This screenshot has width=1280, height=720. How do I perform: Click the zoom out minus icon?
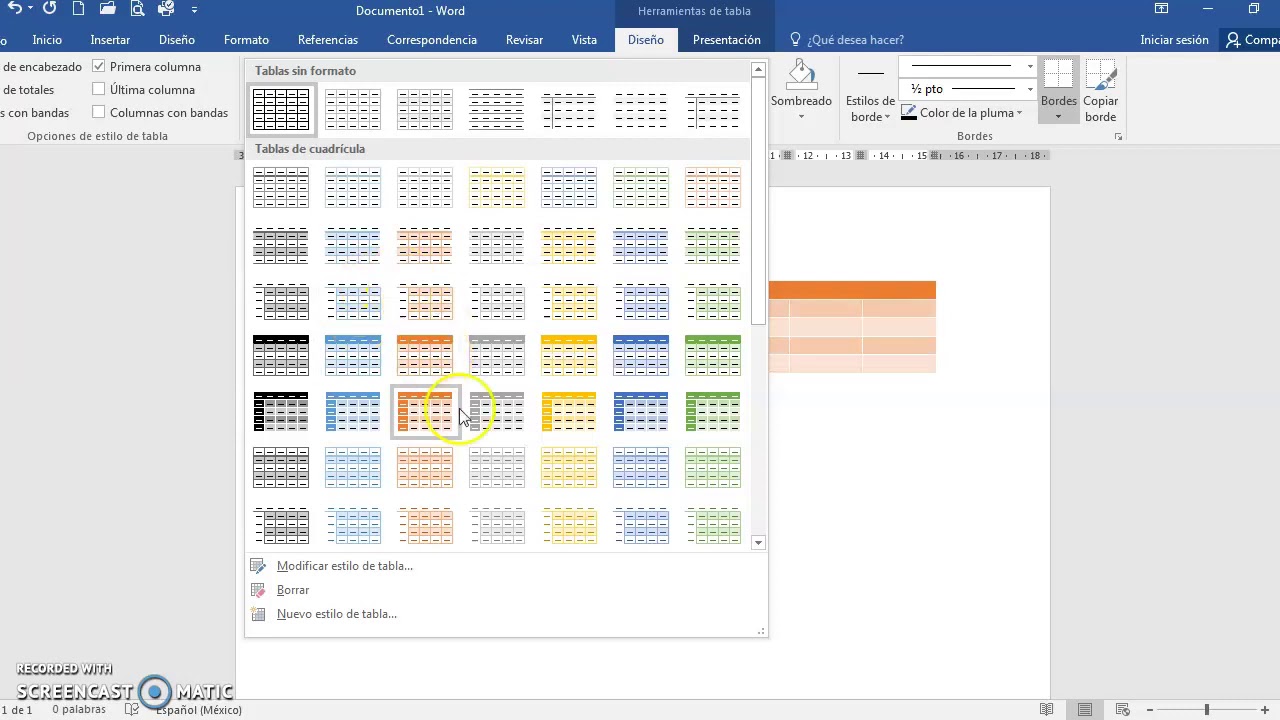[x=1150, y=710]
